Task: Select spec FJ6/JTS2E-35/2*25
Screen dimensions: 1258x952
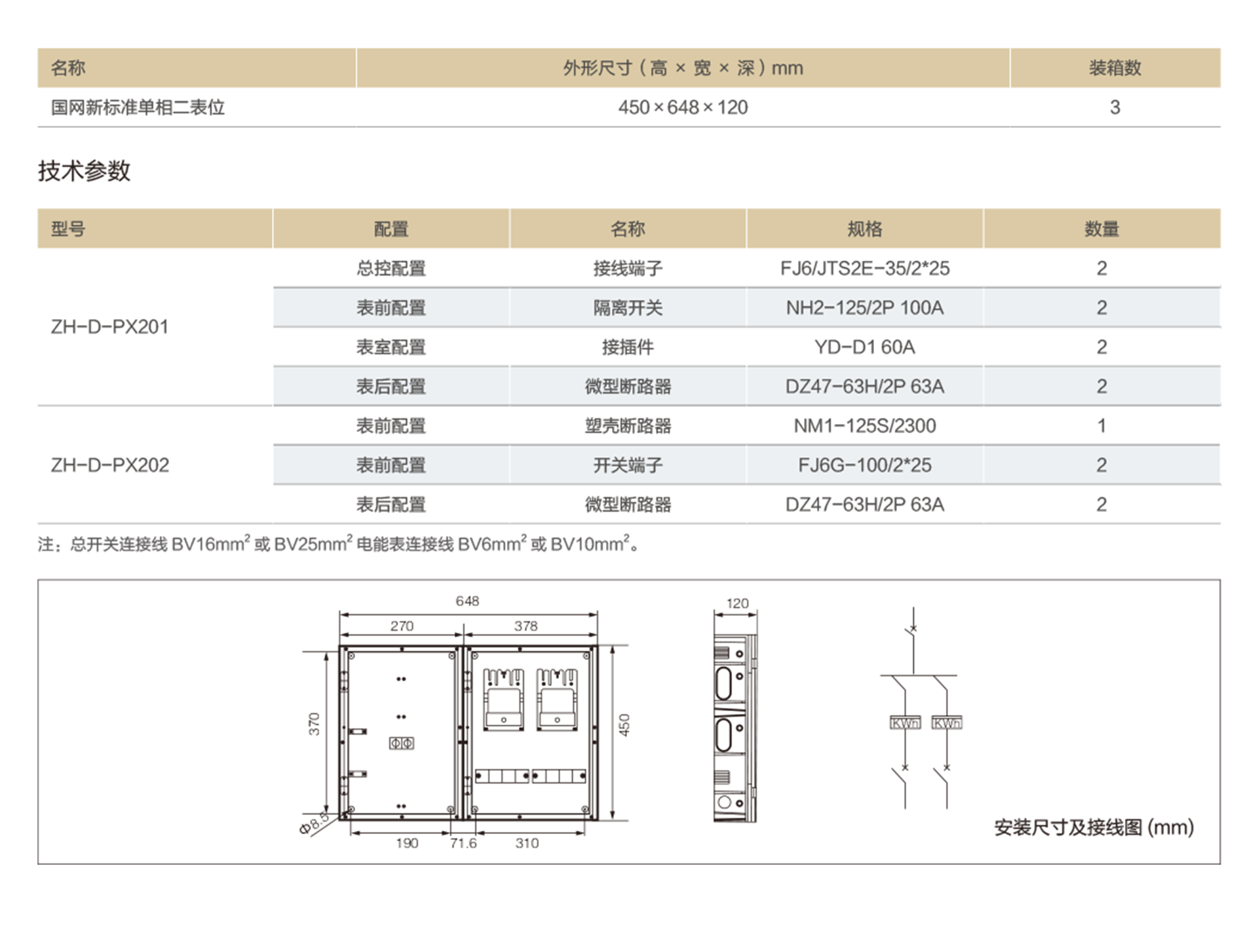Action: 865,268
